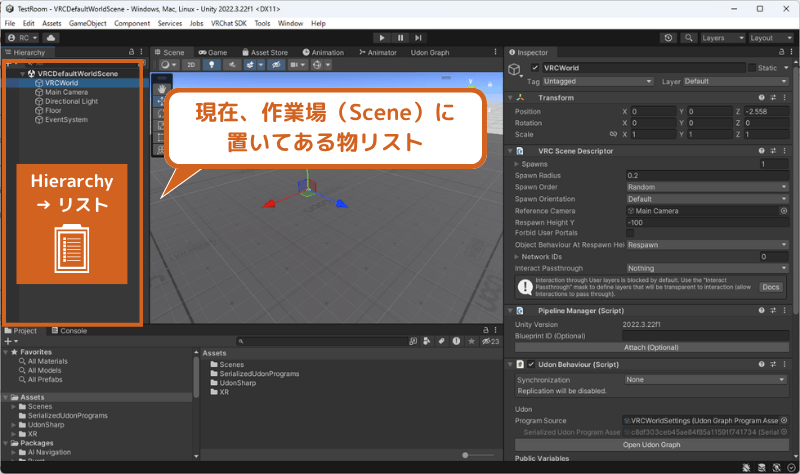Screen dimensions: 800x474
Task: Select the Hand view tool
Action: (x=162, y=89)
